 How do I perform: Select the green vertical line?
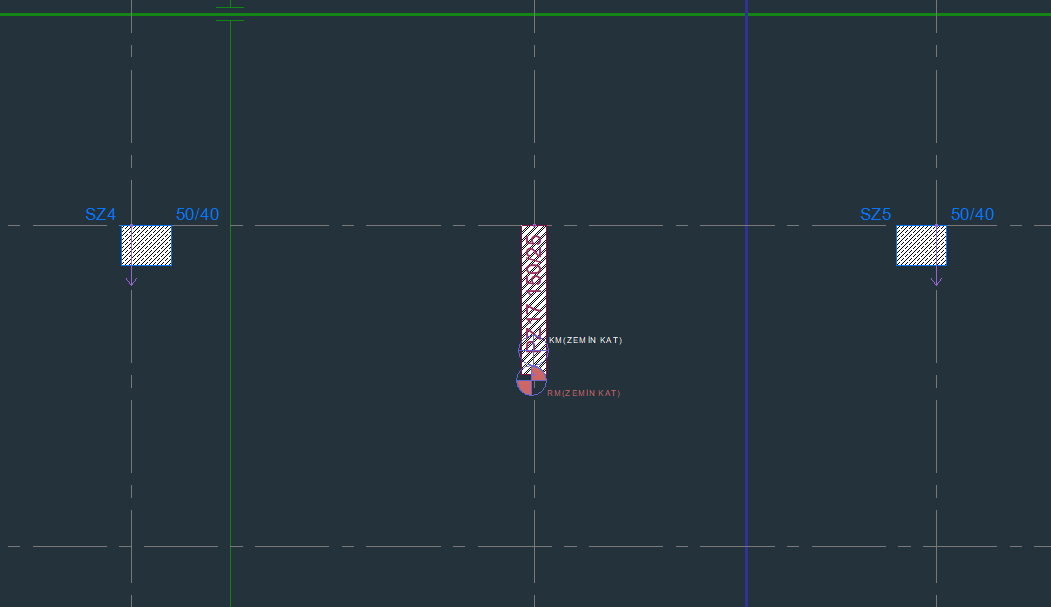[230, 450]
